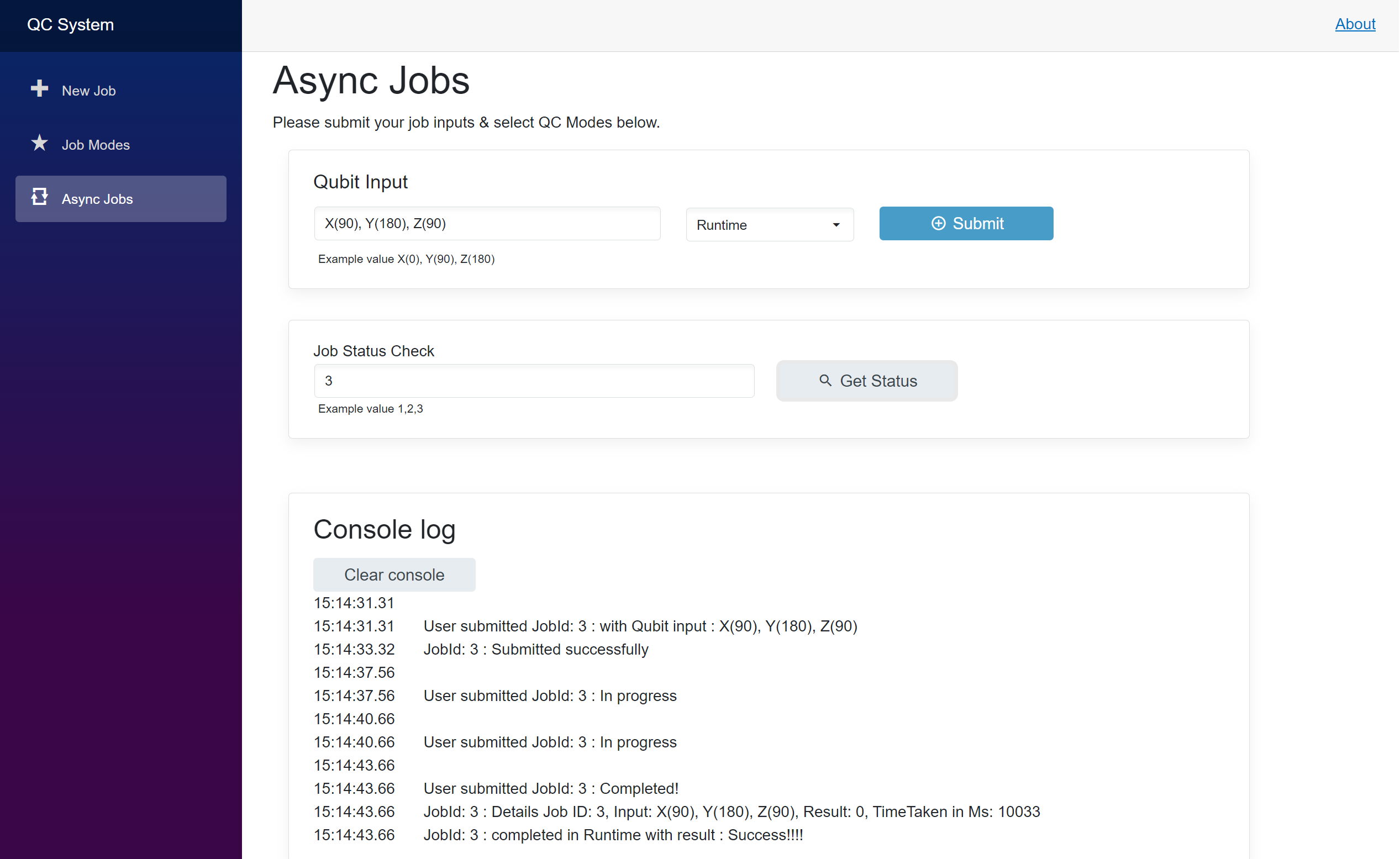Click the plus icon beside New Job
This screenshot has height=859, width=1400.
(39, 88)
